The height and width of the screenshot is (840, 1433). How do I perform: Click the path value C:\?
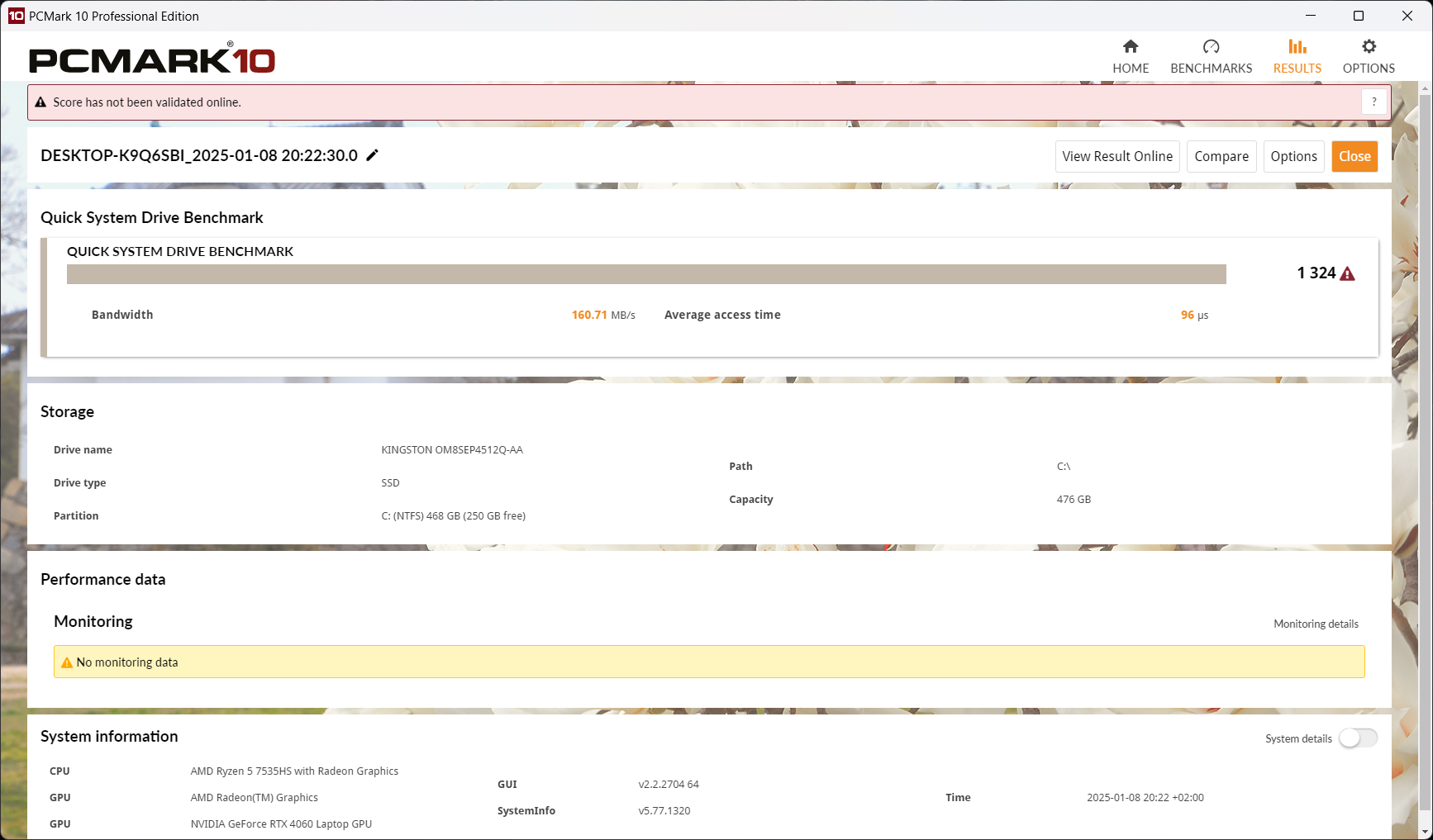[1064, 467]
